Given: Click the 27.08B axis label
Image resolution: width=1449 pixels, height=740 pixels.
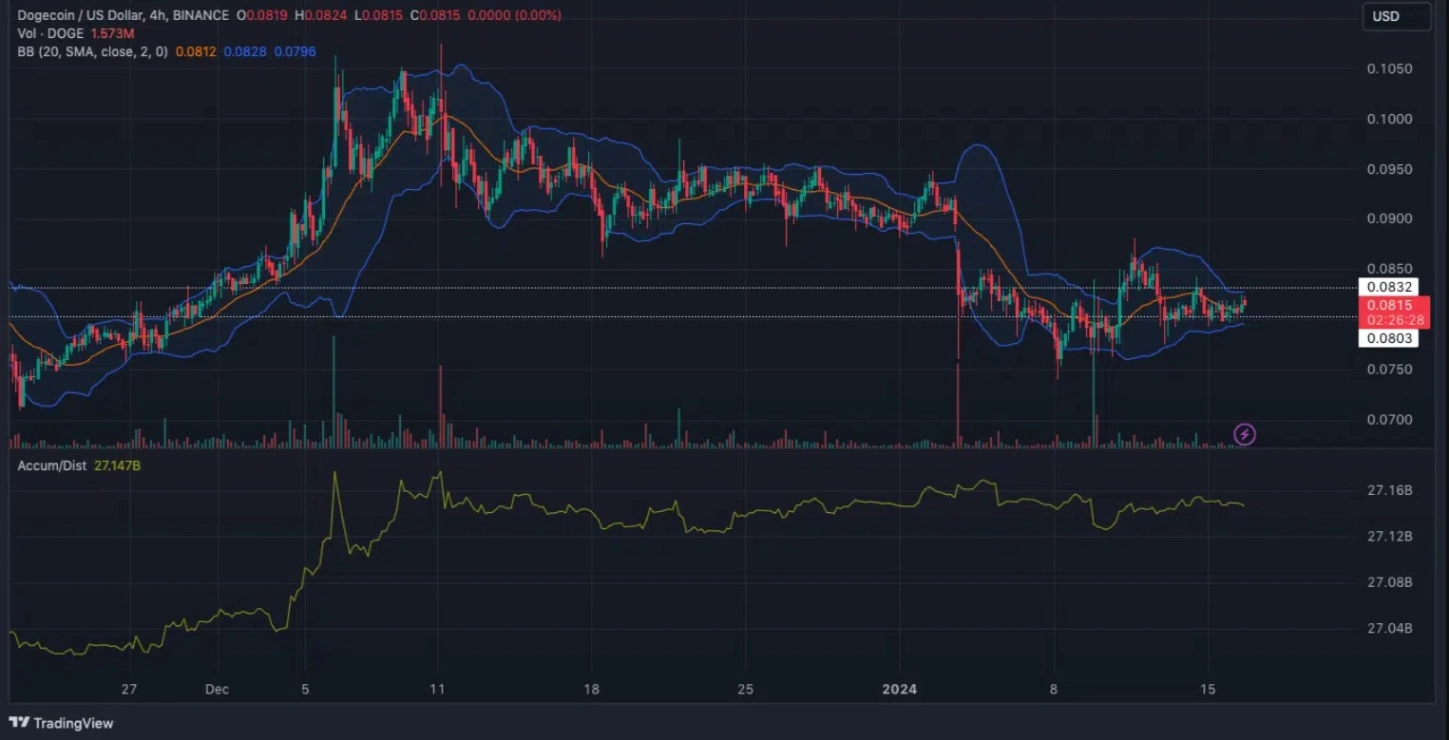Looking at the screenshot, I should pos(1390,582).
